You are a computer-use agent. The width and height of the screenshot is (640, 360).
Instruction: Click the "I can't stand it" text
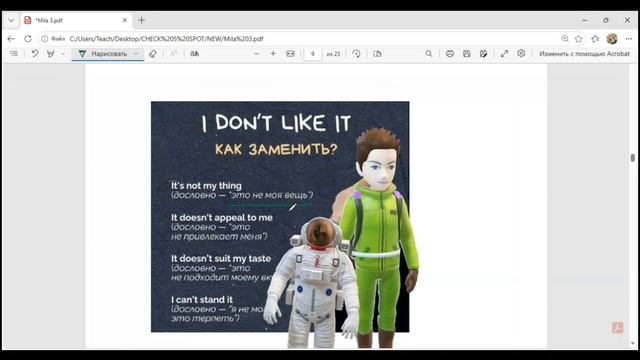tap(202, 300)
